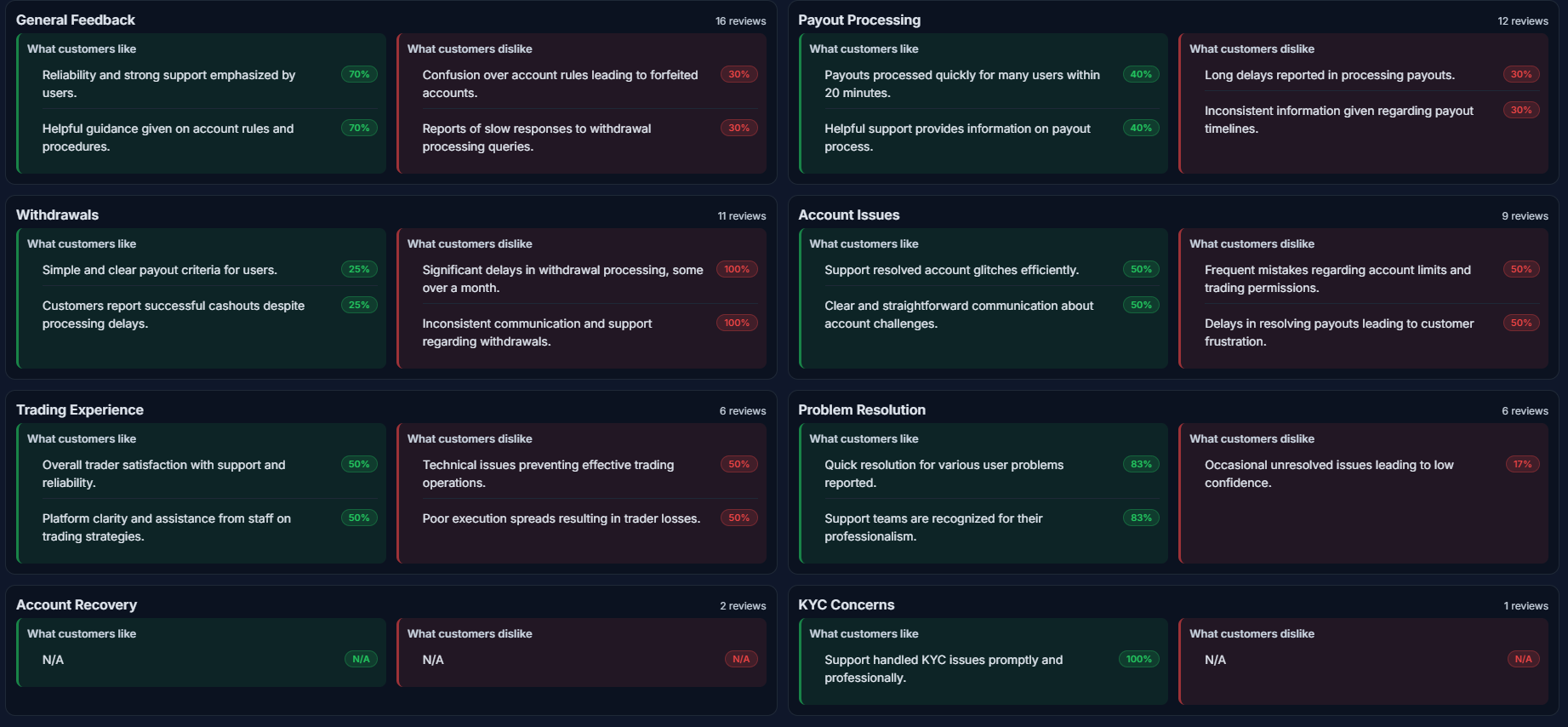Click the 30% badge on forfeited accounts complaint
The image size is (1568, 727).
click(738, 74)
